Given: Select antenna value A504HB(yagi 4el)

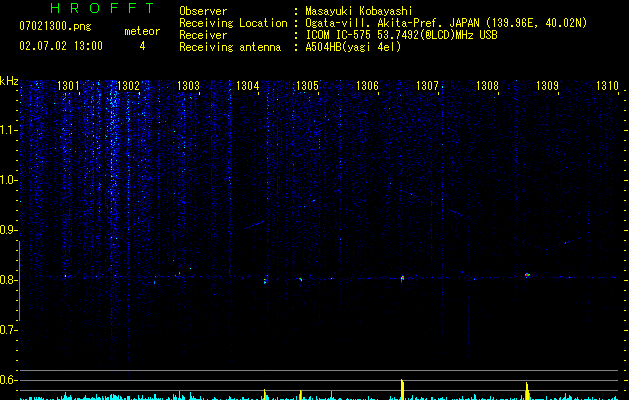Looking at the screenshot, I should tap(353, 47).
